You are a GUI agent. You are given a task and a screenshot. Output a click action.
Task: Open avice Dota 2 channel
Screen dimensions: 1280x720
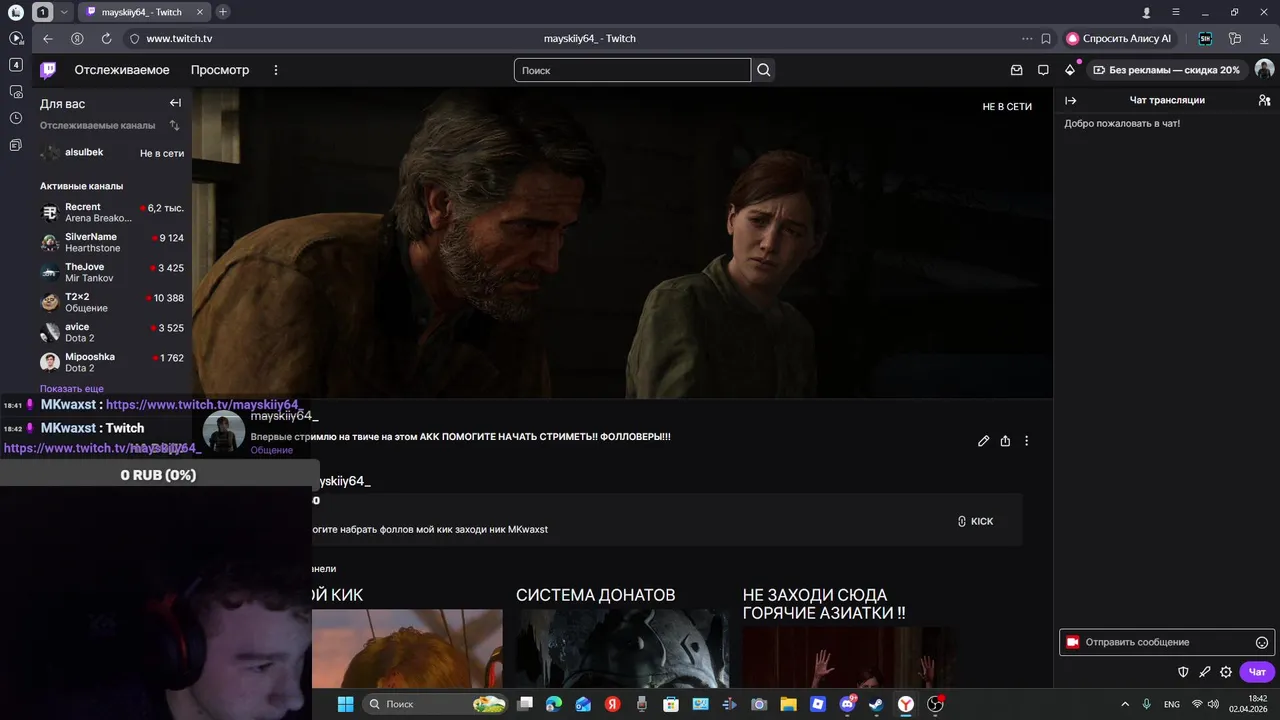(x=112, y=333)
